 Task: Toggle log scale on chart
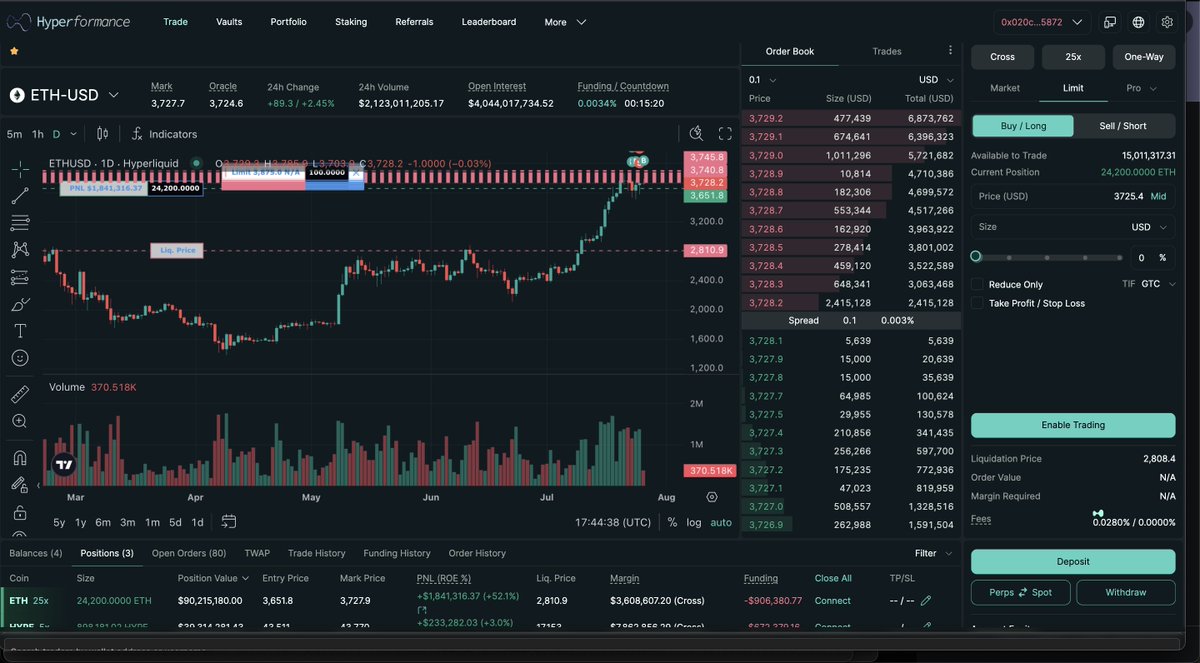tap(694, 522)
